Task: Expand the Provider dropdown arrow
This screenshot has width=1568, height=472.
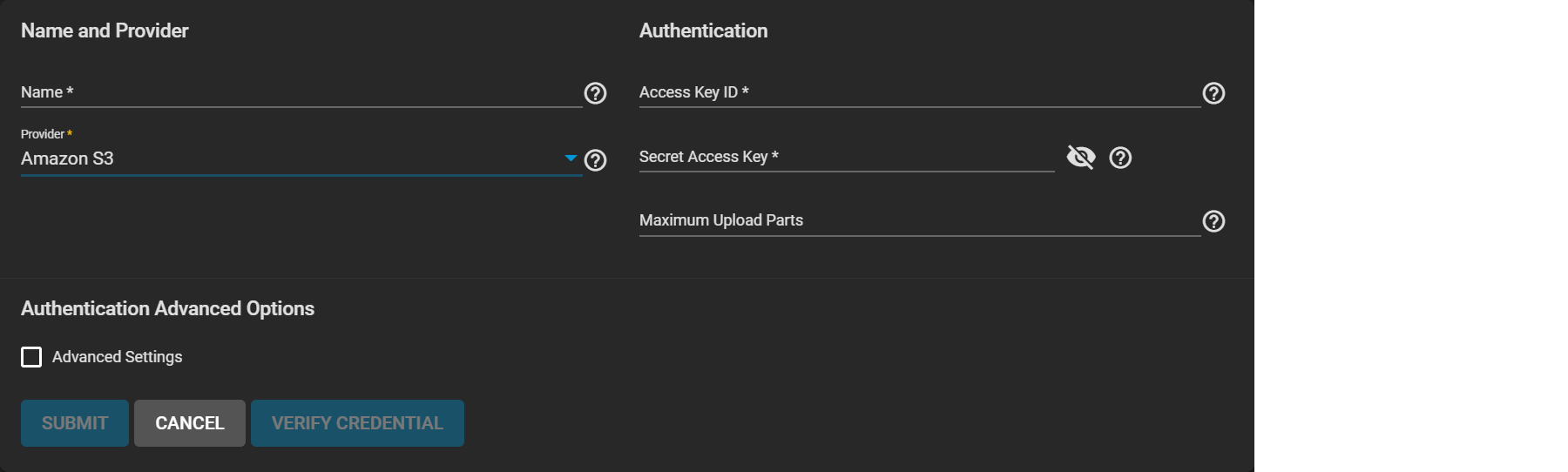Action: click(x=571, y=158)
